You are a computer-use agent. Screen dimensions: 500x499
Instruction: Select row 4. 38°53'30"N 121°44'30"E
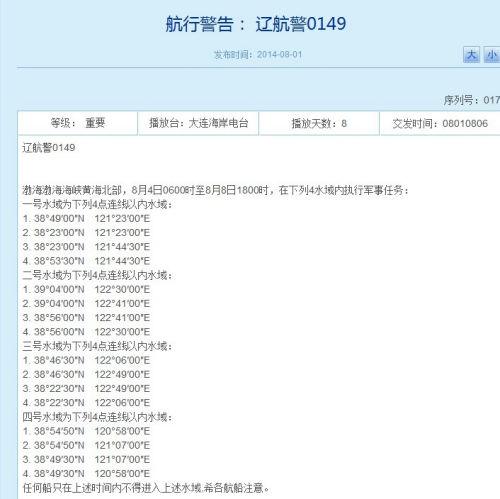coord(86,261)
